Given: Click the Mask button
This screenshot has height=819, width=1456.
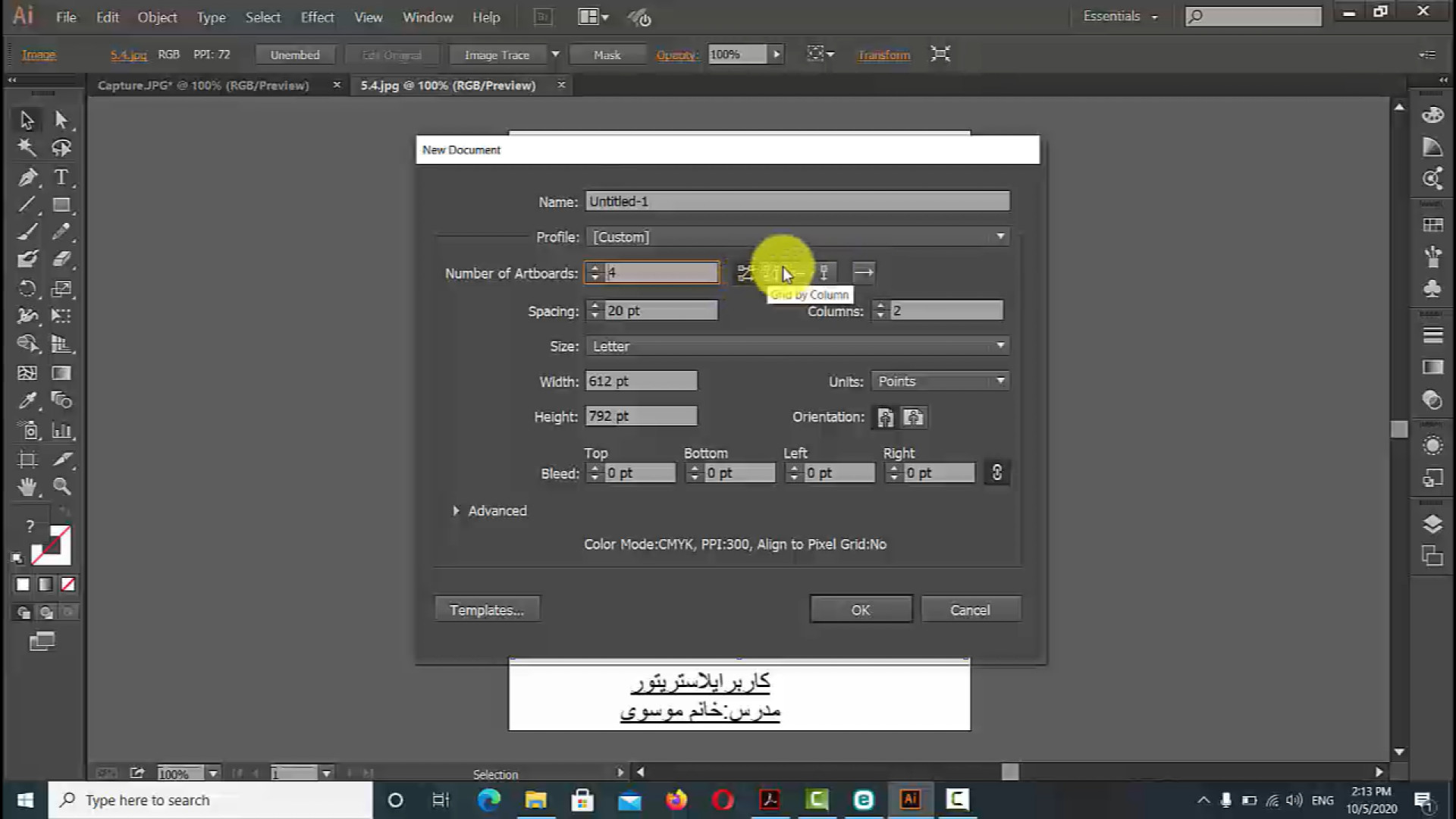Looking at the screenshot, I should click(x=607, y=55).
